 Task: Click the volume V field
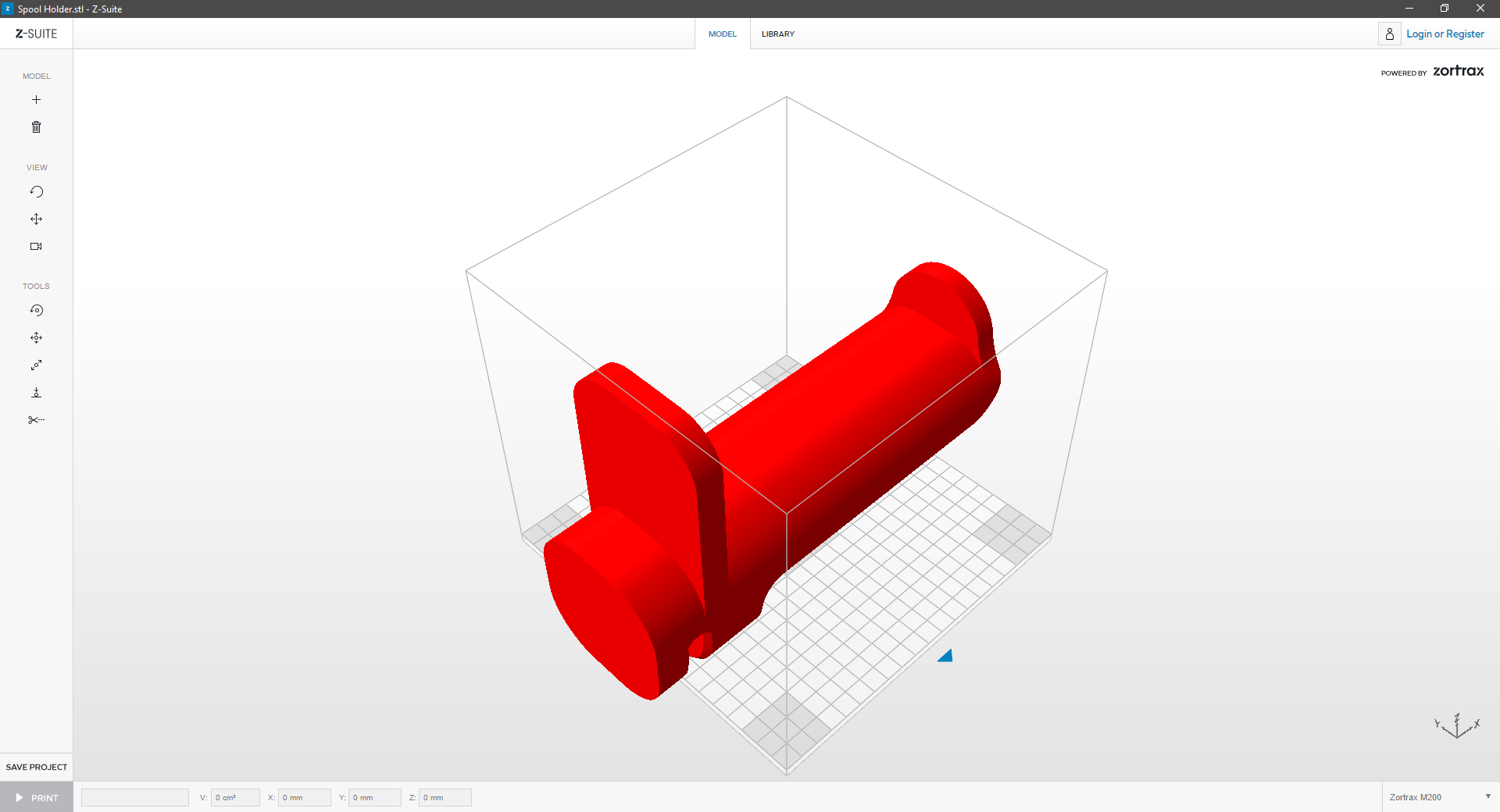(x=234, y=797)
